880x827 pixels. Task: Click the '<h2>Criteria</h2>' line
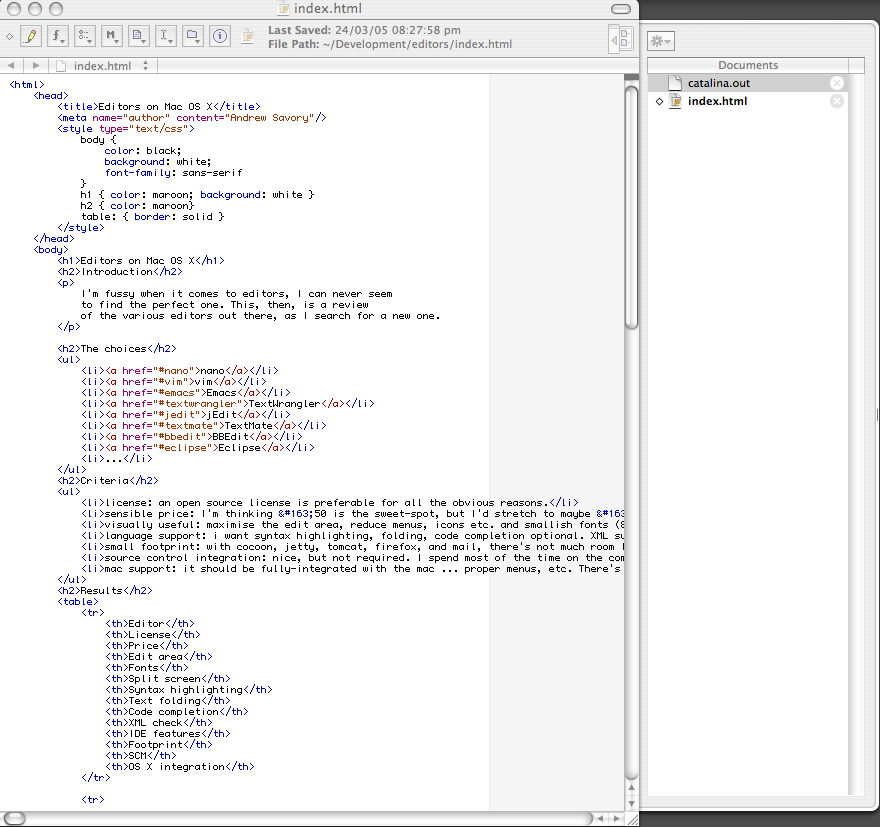pos(108,481)
